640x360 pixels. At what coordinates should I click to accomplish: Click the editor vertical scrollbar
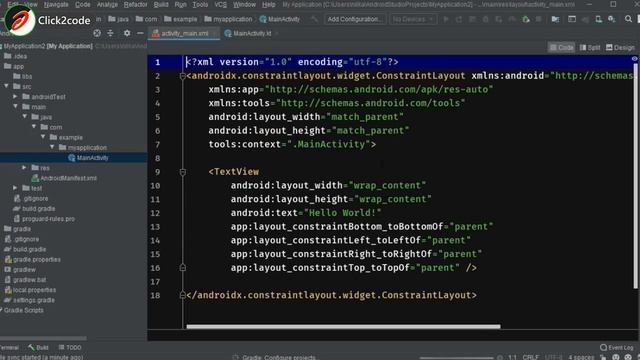(x=636, y=176)
